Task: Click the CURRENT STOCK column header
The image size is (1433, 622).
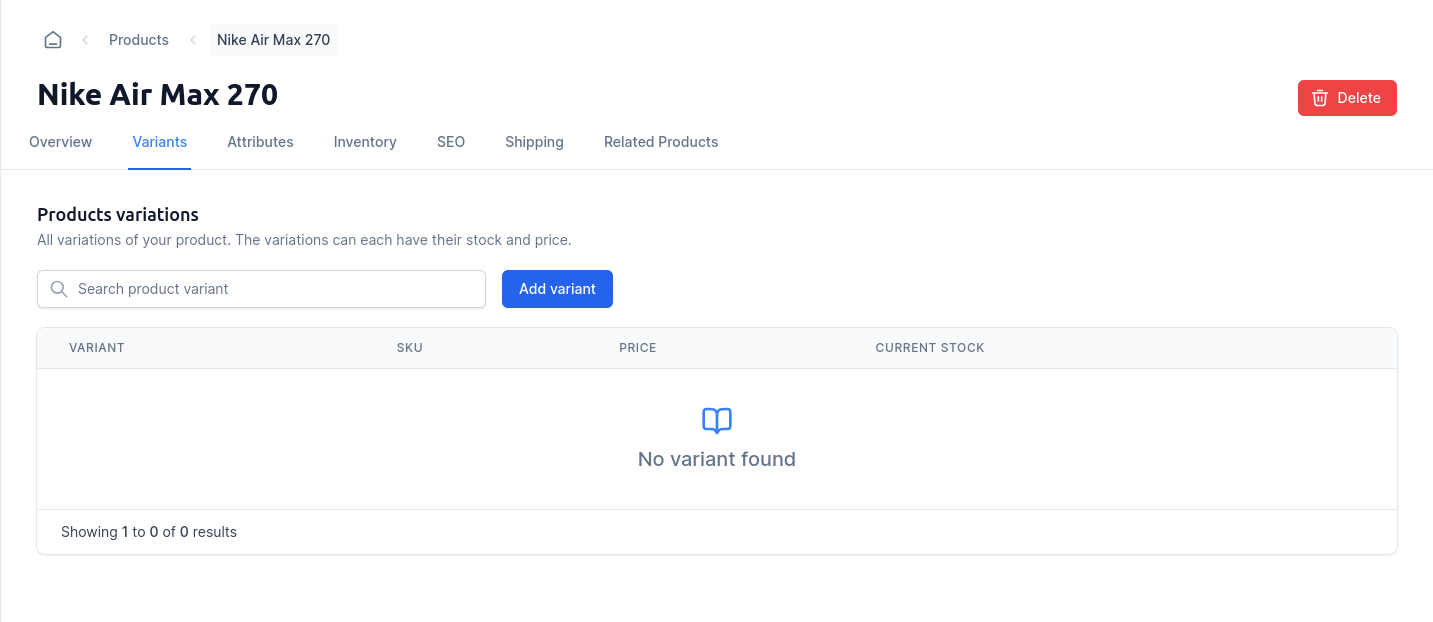Action: coord(930,348)
